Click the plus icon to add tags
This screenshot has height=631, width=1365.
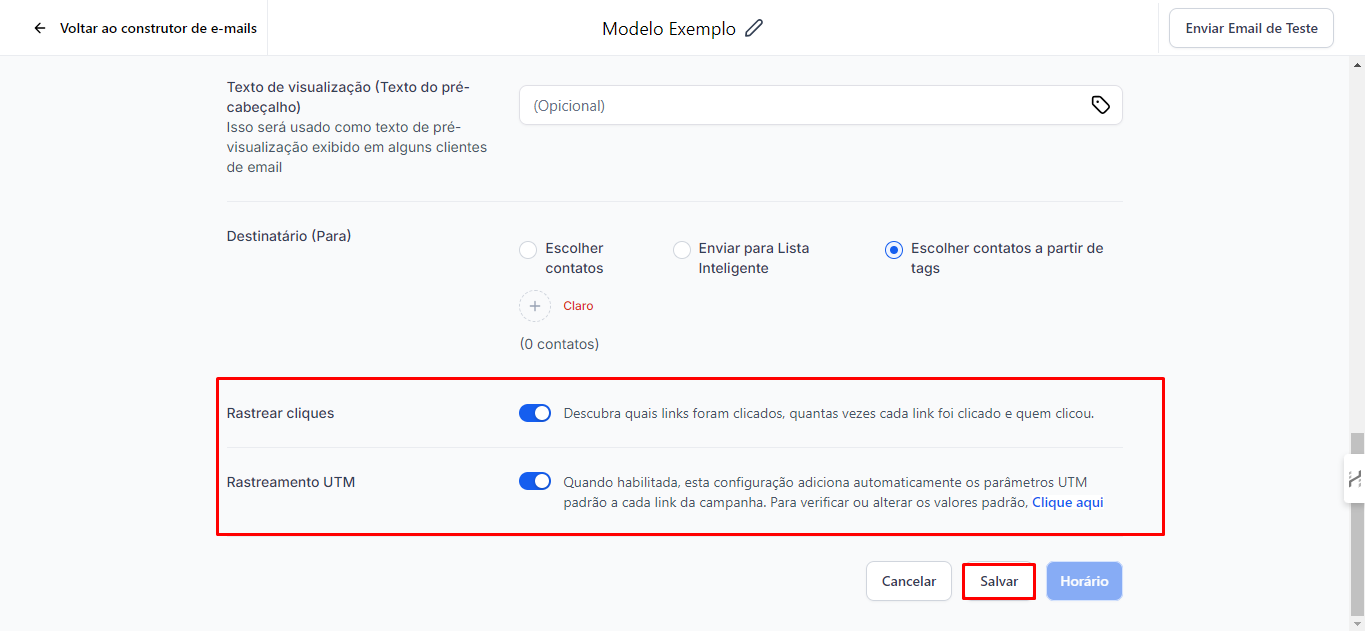click(x=535, y=306)
